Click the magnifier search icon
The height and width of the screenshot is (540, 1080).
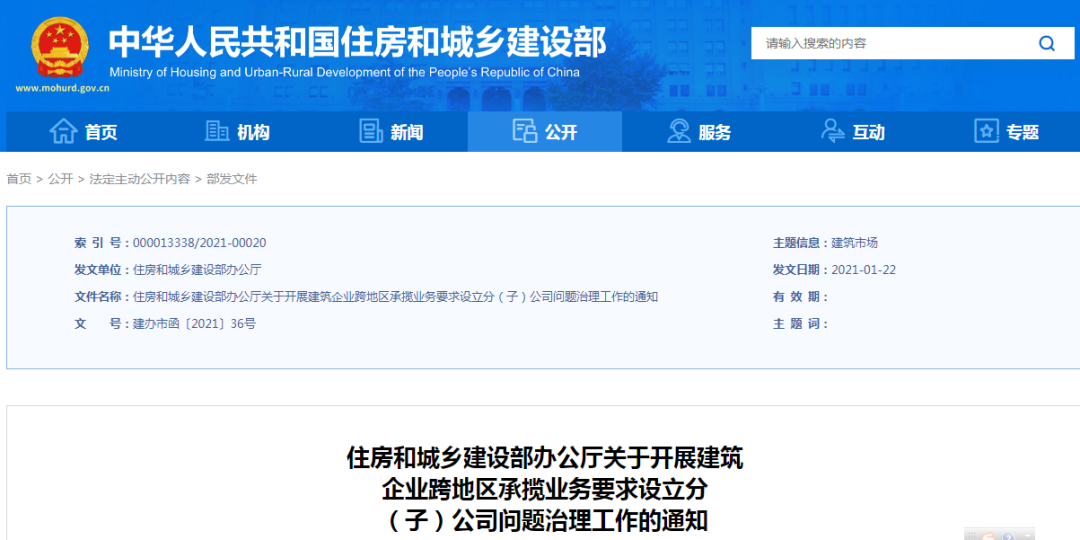1046,44
